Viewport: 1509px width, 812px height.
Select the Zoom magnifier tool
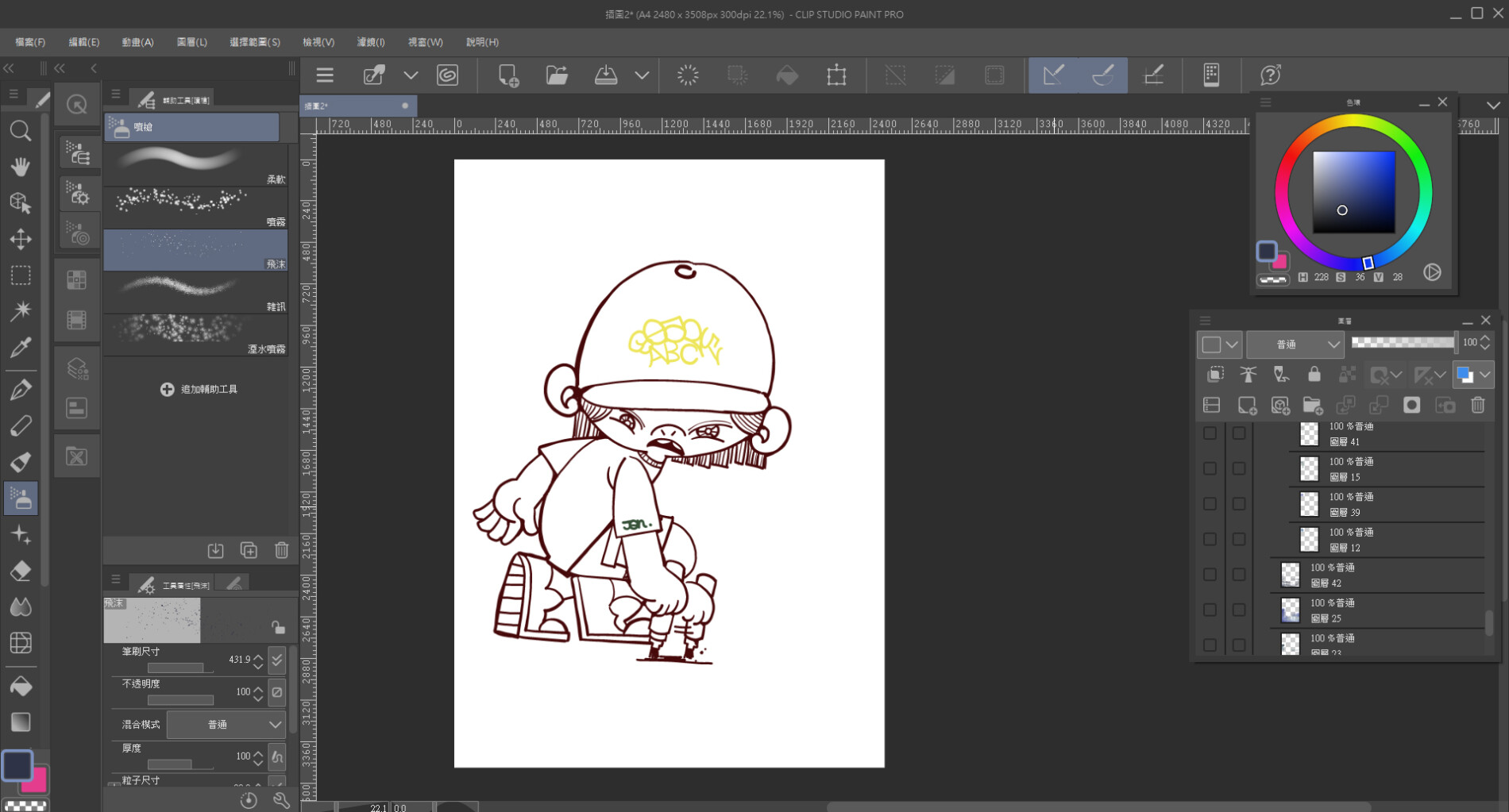pyautogui.click(x=21, y=131)
